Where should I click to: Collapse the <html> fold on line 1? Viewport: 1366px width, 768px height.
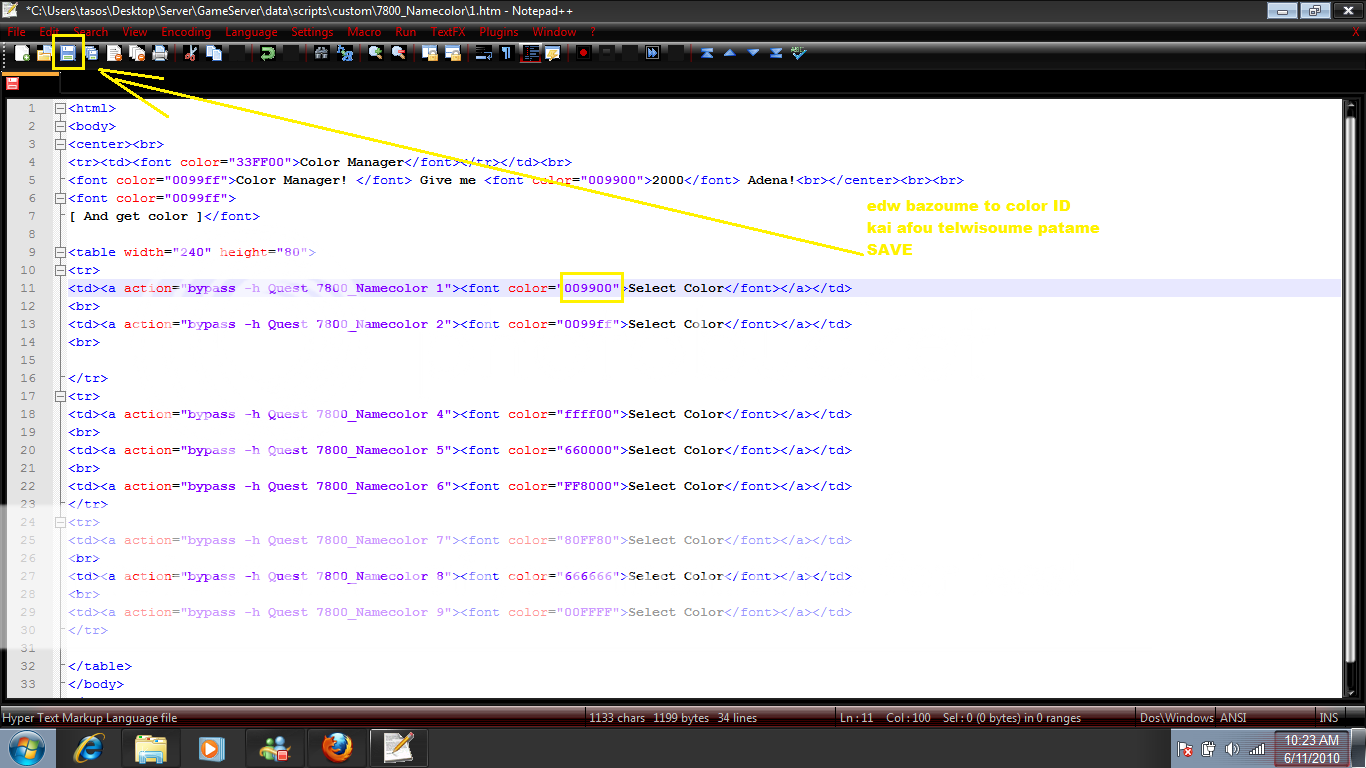60,108
